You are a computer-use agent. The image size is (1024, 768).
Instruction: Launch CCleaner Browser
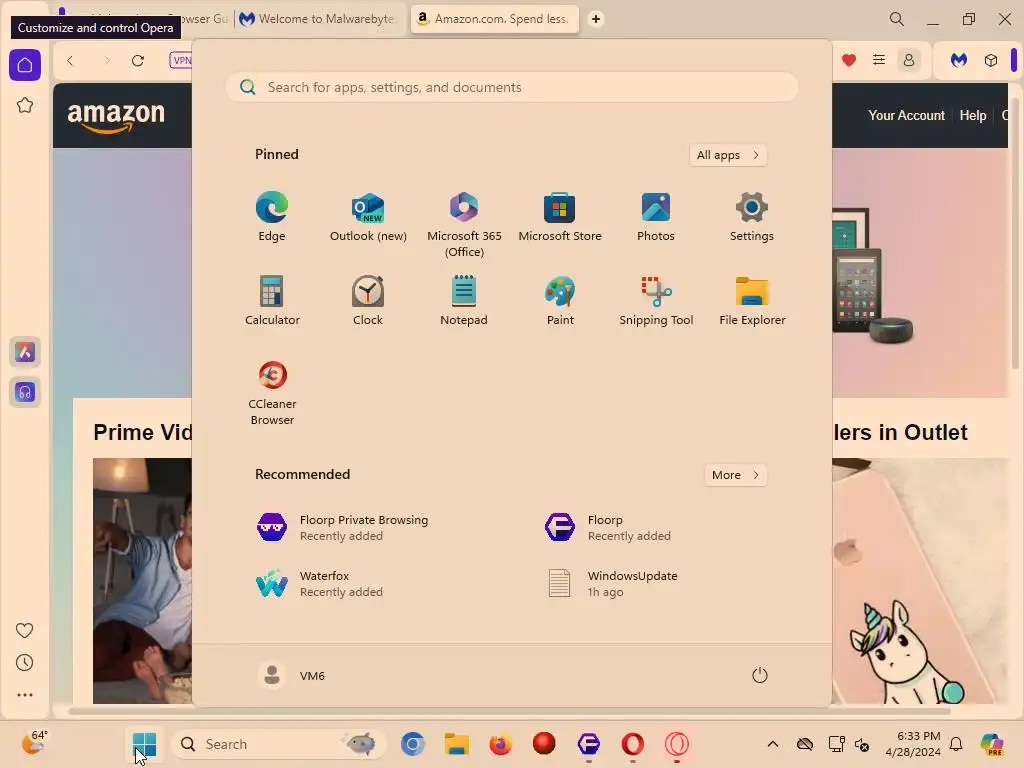click(x=272, y=393)
